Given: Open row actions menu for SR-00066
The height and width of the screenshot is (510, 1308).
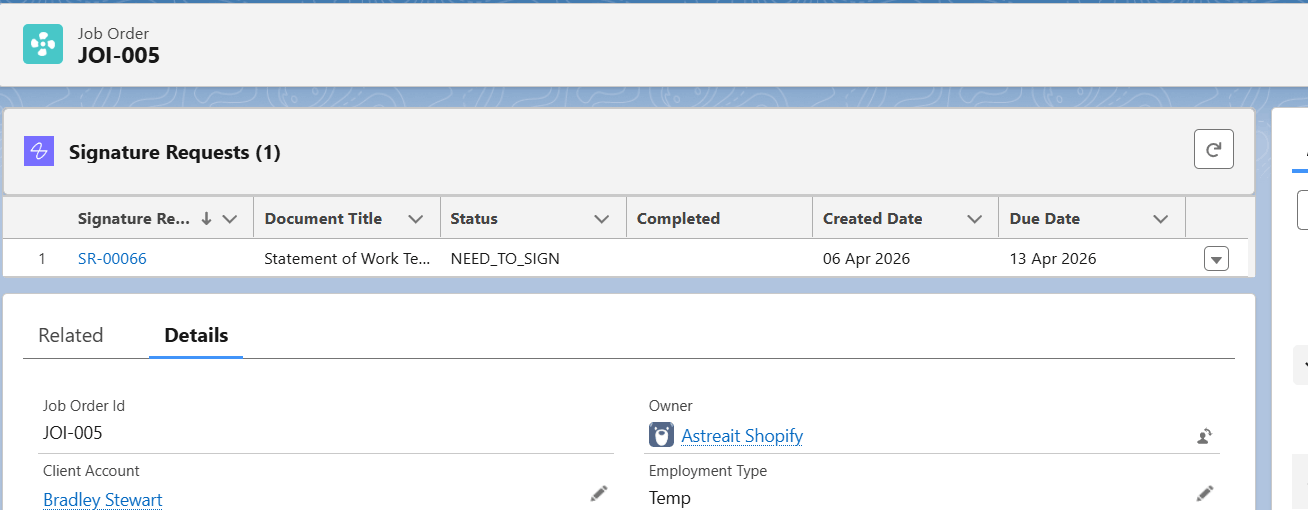Looking at the screenshot, I should [x=1216, y=259].
